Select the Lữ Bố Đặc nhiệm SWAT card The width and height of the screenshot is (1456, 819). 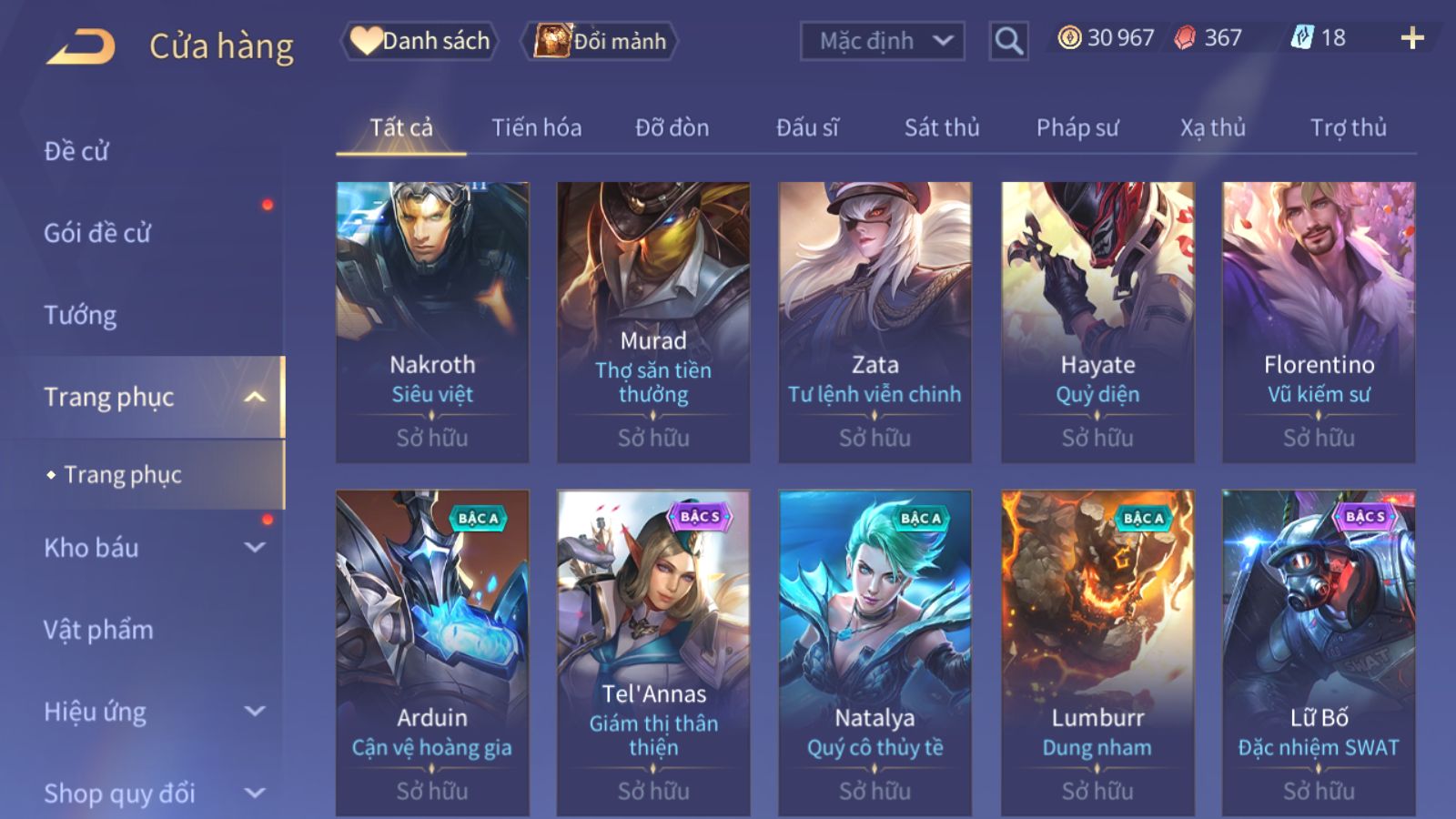1319,652
